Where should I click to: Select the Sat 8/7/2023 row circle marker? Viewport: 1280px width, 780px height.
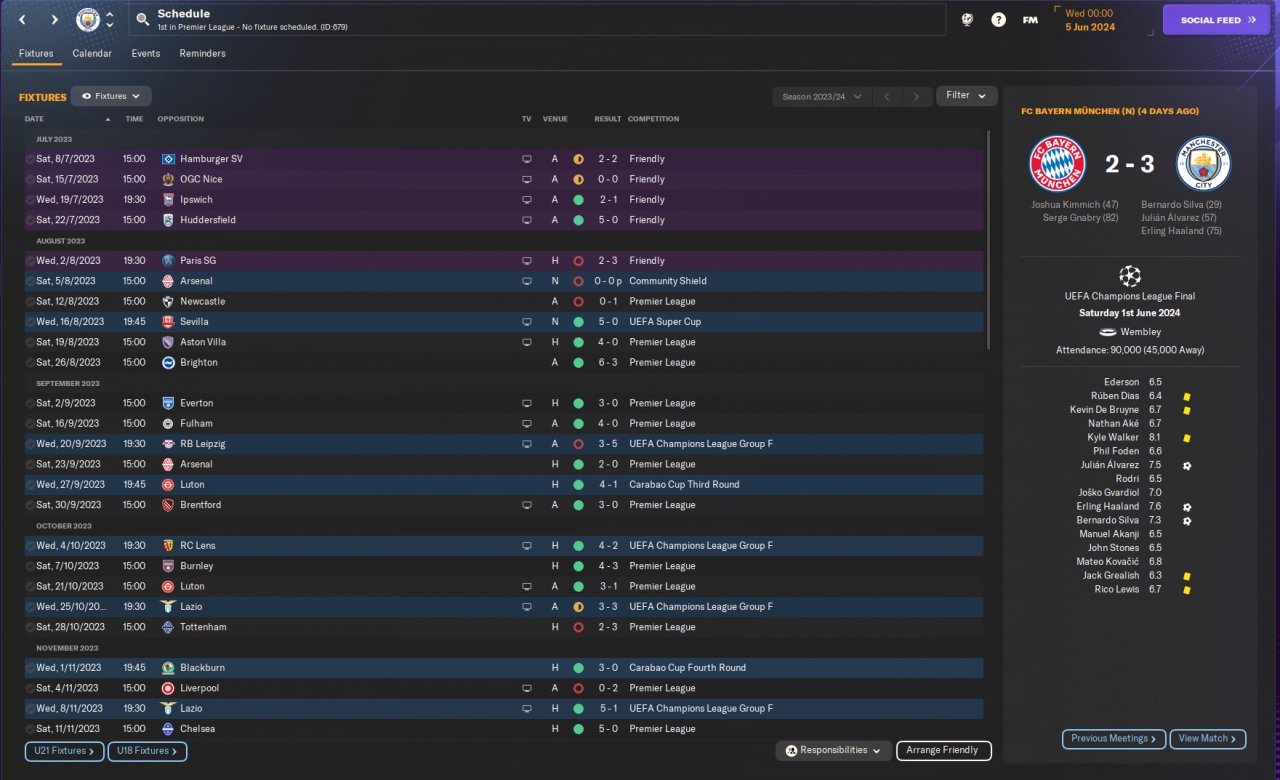30,159
